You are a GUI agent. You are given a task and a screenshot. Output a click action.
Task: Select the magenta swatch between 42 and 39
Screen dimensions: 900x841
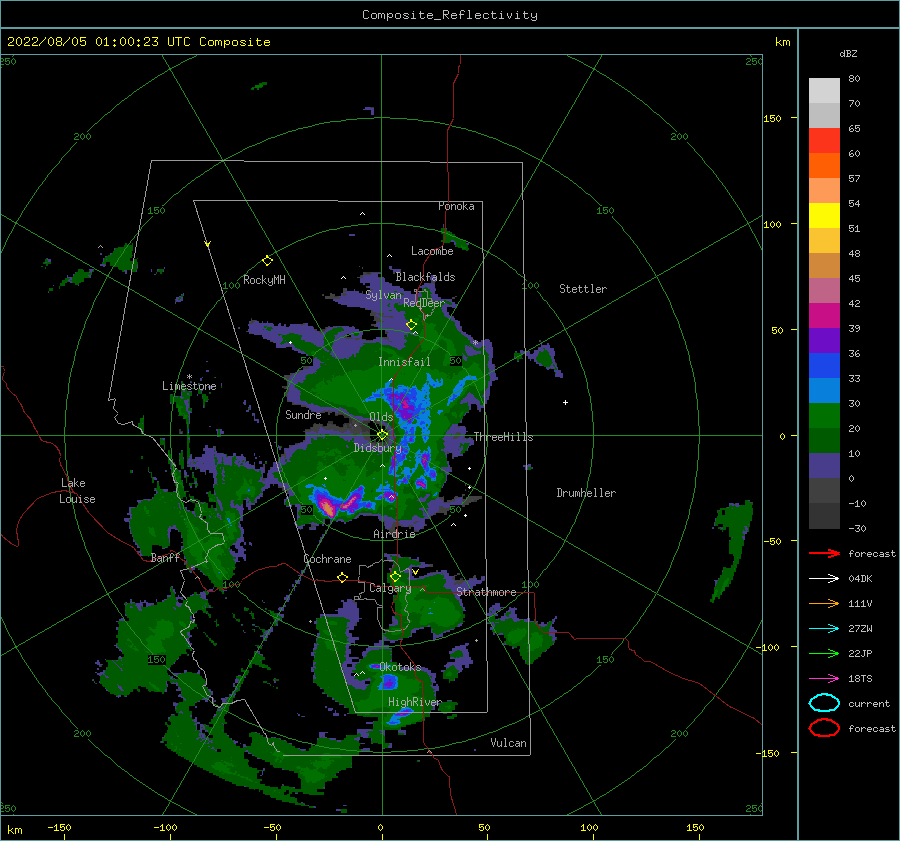tap(824, 315)
